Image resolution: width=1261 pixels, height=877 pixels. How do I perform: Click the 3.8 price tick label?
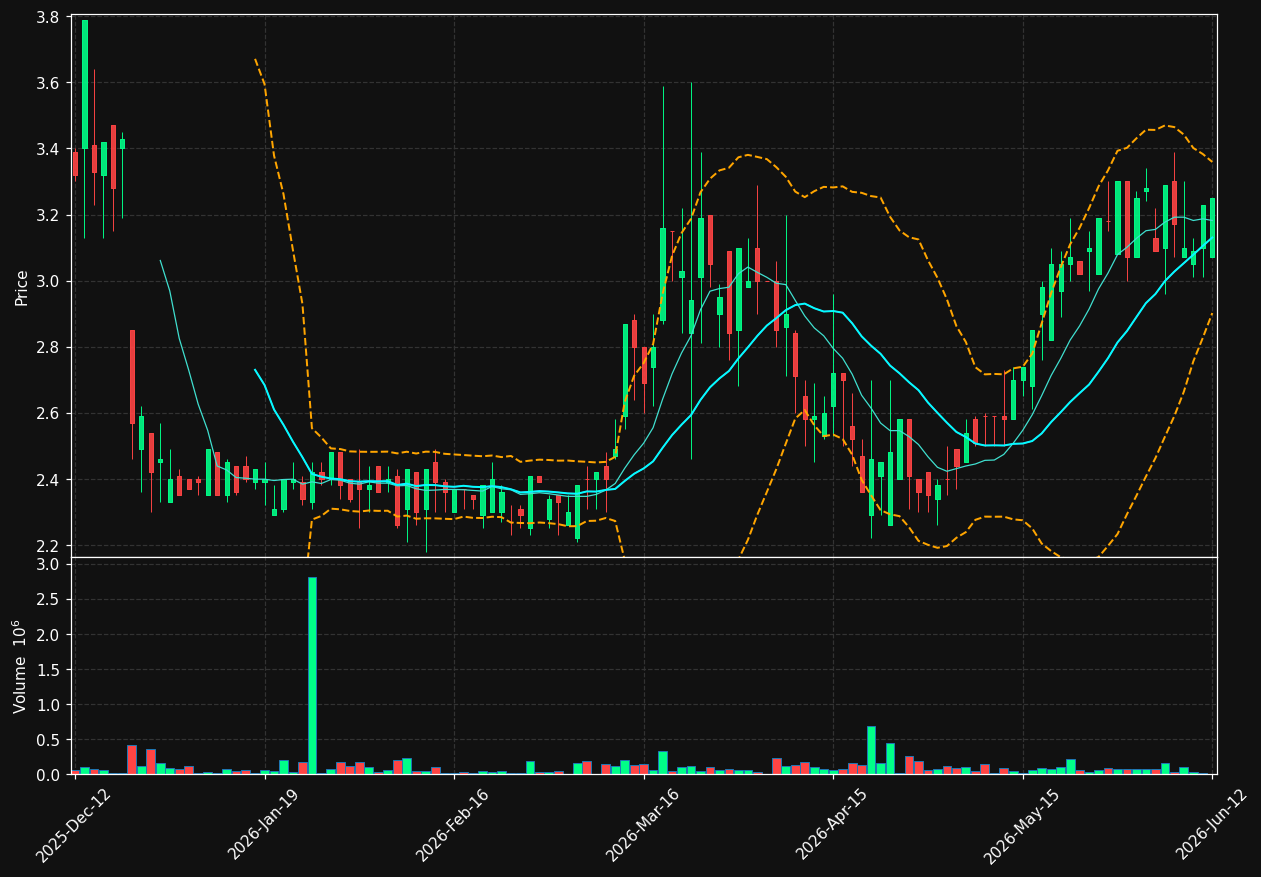pos(50,17)
